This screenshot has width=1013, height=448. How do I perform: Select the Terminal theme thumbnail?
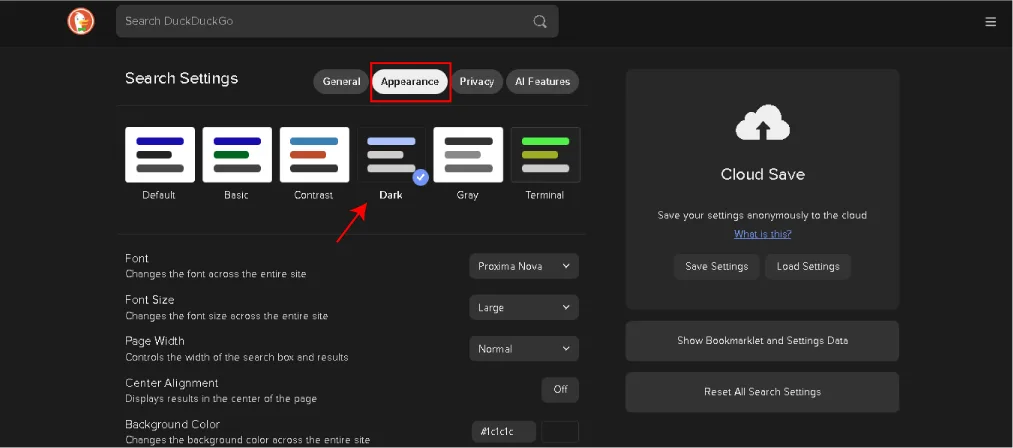[x=545, y=155]
